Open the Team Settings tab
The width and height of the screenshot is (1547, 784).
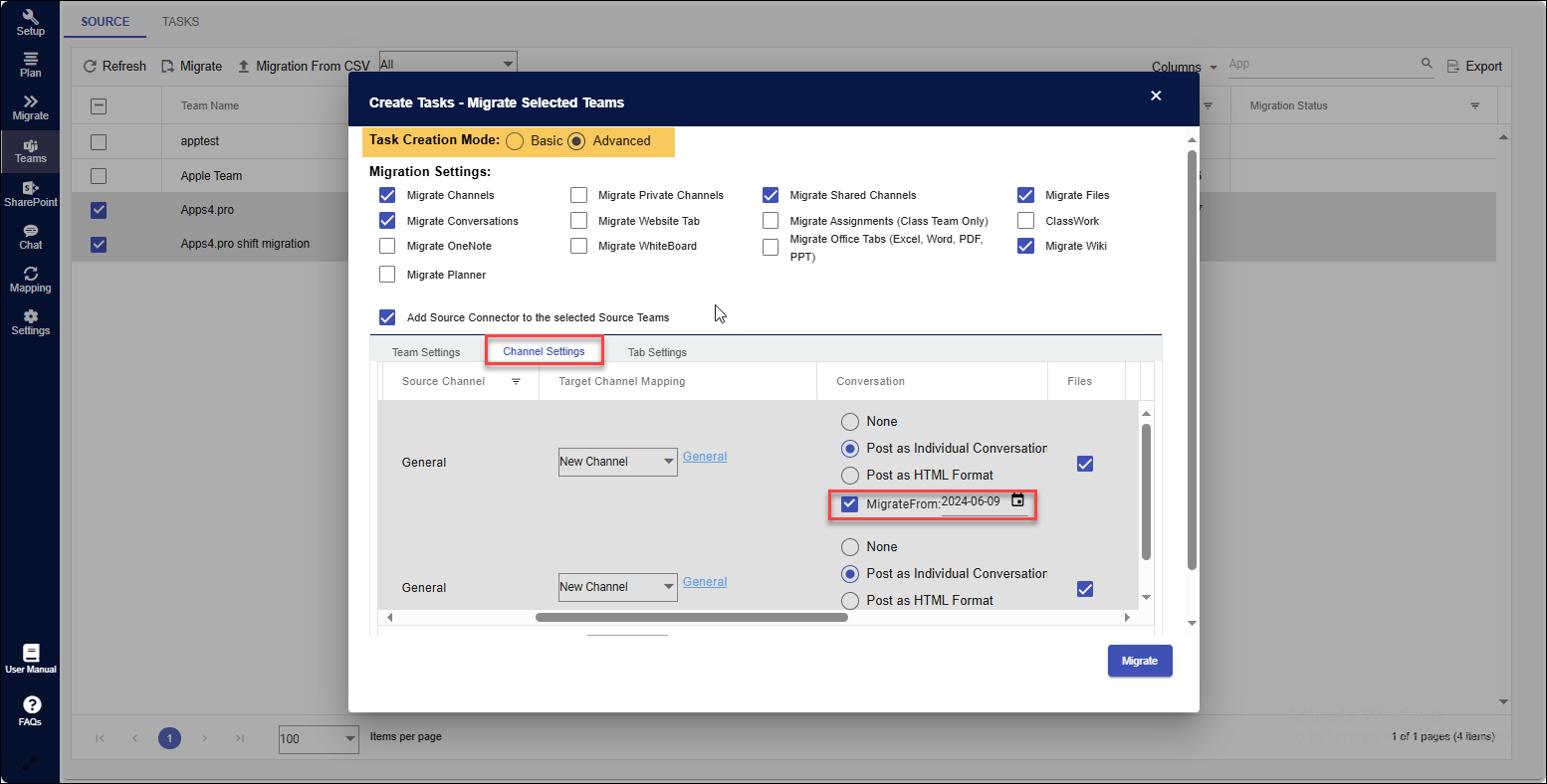tap(426, 352)
